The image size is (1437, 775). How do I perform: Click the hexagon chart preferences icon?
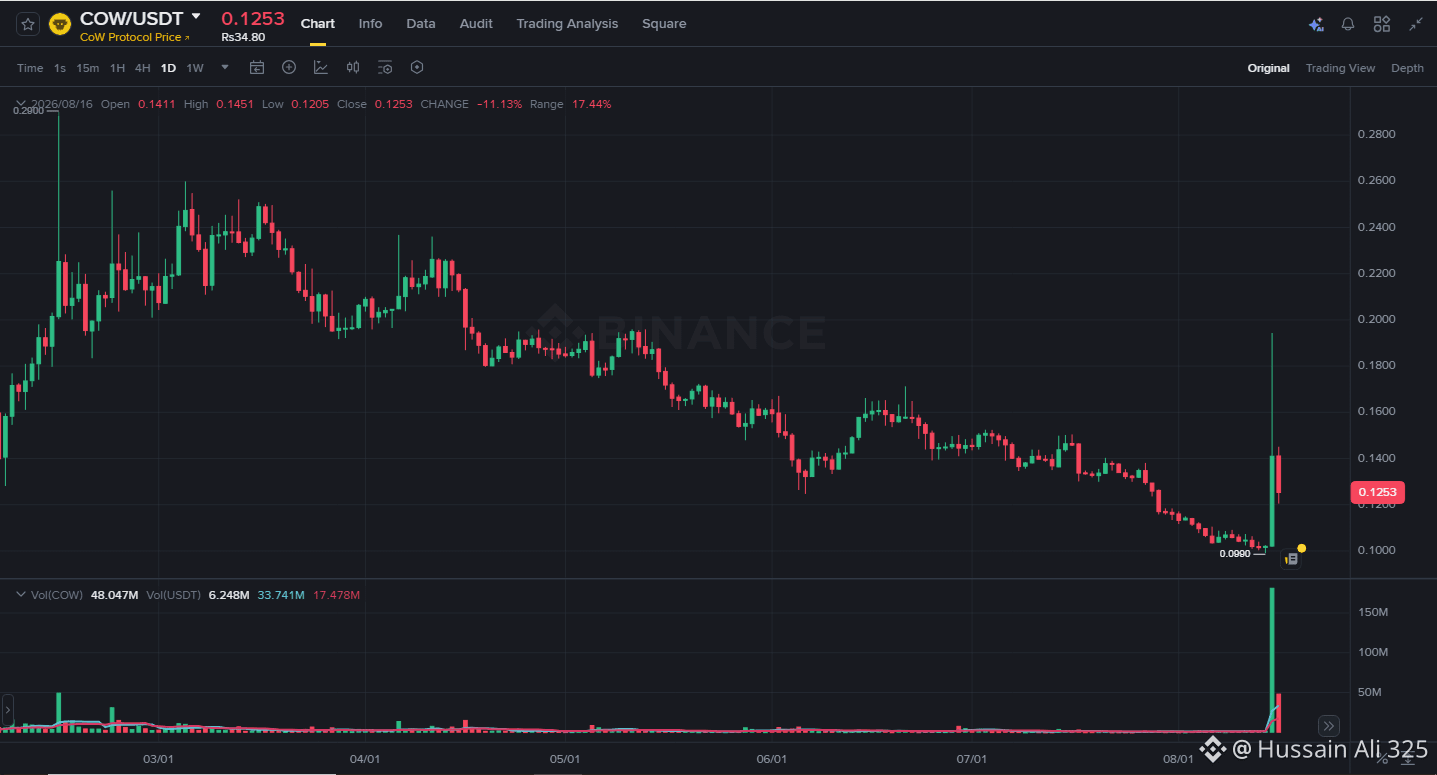[417, 68]
